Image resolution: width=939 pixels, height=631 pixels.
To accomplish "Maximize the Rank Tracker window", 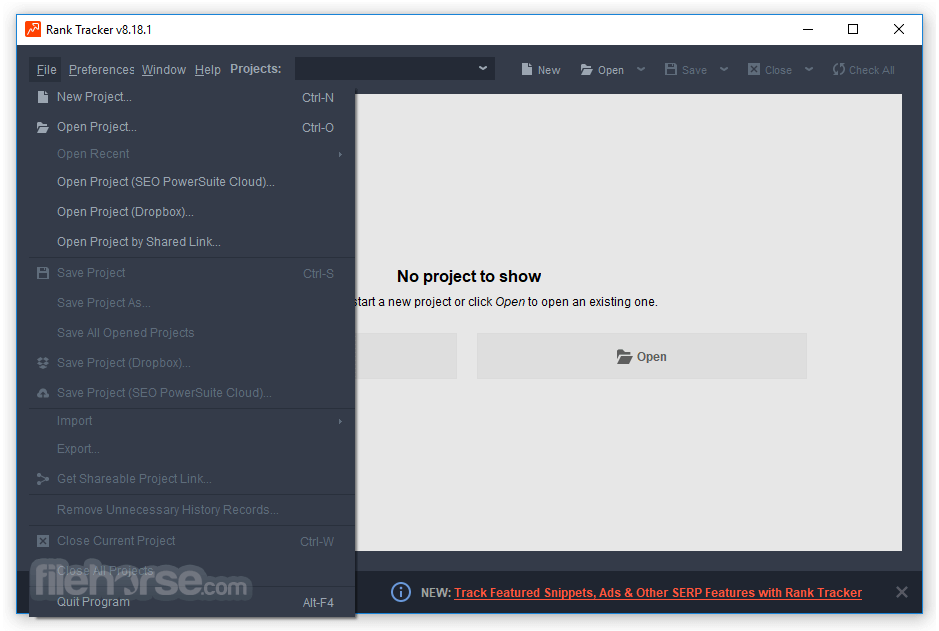I will [853, 29].
